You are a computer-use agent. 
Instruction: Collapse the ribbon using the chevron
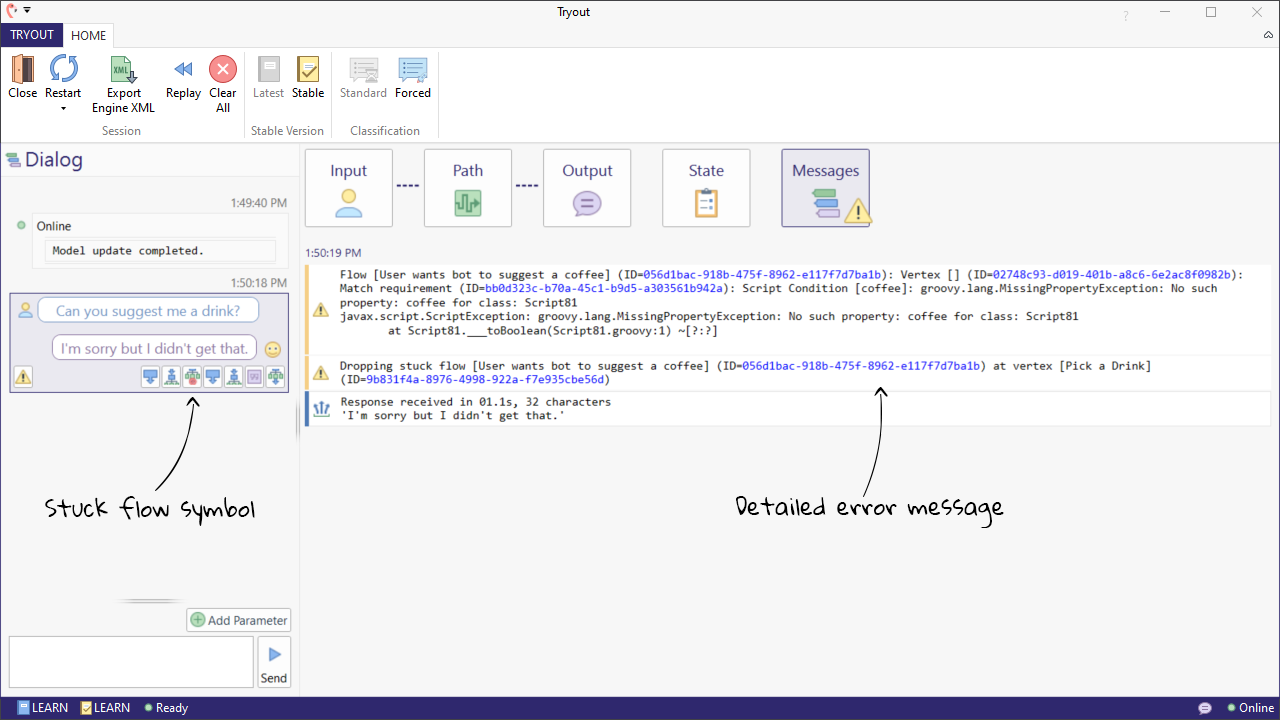pos(1268,35)
